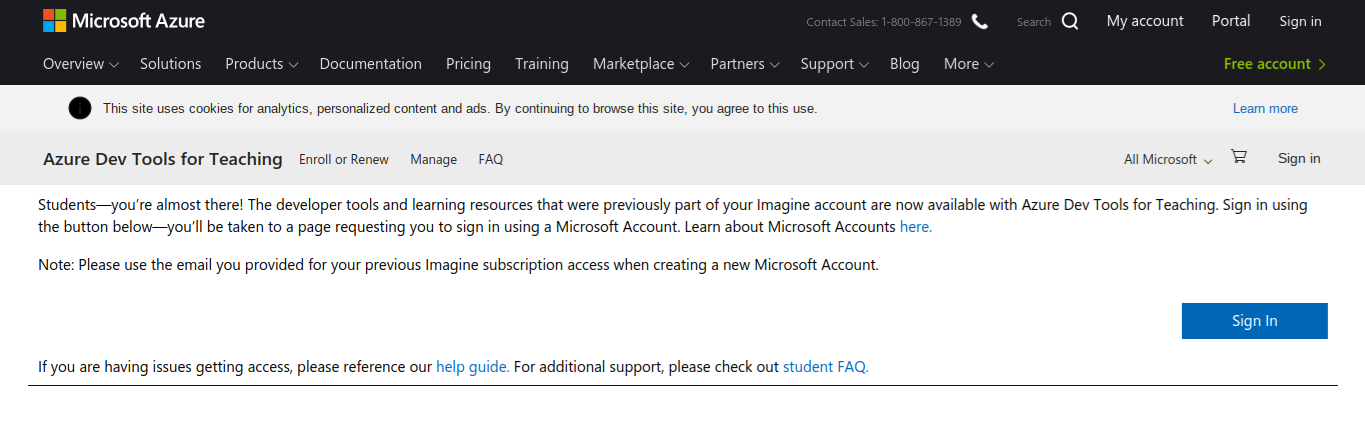1365x446 pixels.
Task: Click Sign in in the black header
Action: point(1300,21)
